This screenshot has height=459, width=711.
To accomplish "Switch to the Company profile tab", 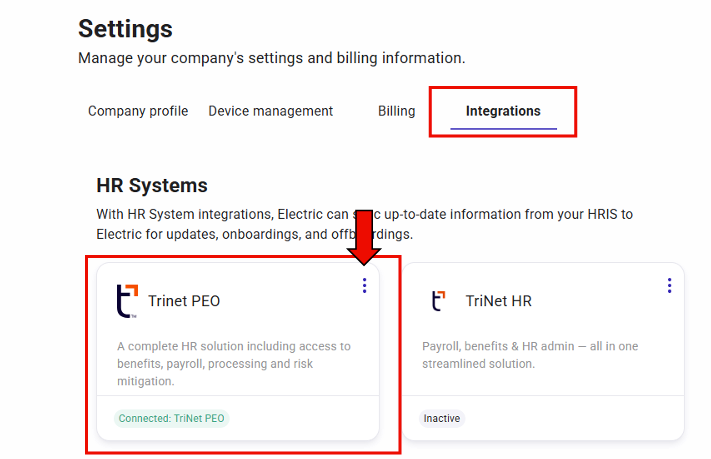I will pyautogui.click(x=138, y=111).
